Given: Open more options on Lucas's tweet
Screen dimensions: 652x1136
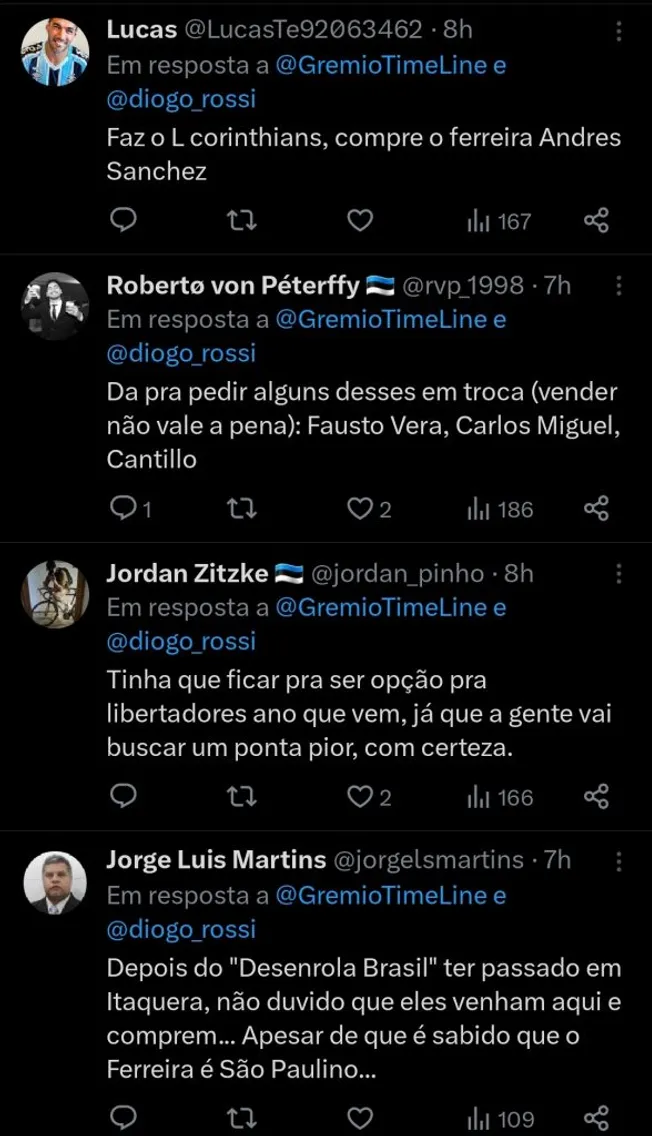Looking at the screenshot, I should (x=617, y=31).
